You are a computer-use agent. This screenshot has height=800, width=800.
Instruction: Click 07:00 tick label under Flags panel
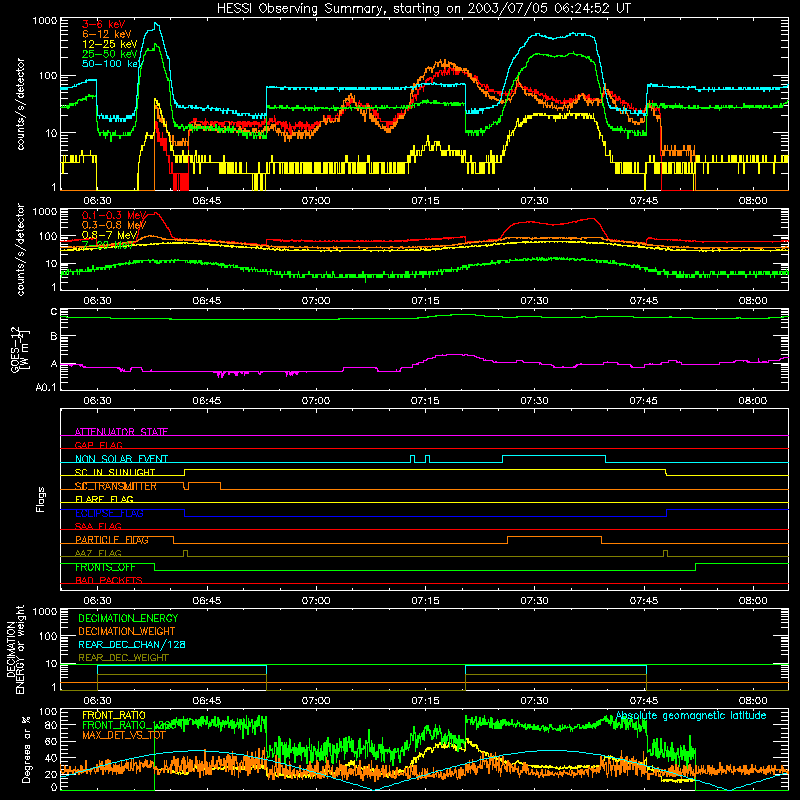316,601
